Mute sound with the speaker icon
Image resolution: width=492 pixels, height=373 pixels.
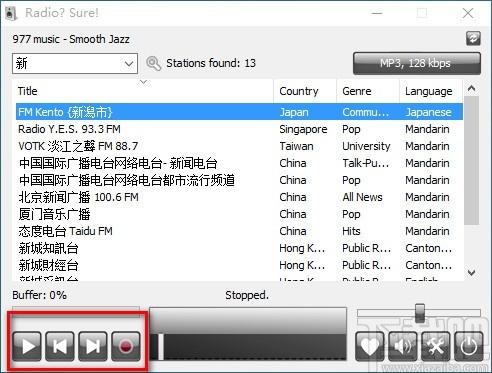(403, 346)
